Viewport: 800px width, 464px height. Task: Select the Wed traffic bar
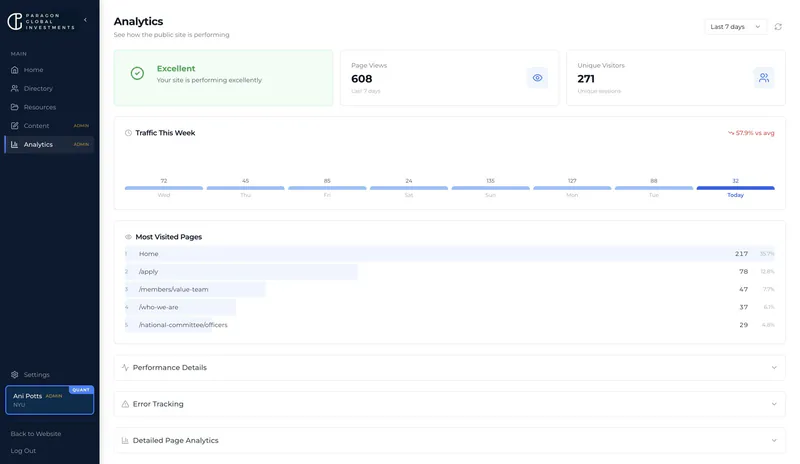(164, 188)
